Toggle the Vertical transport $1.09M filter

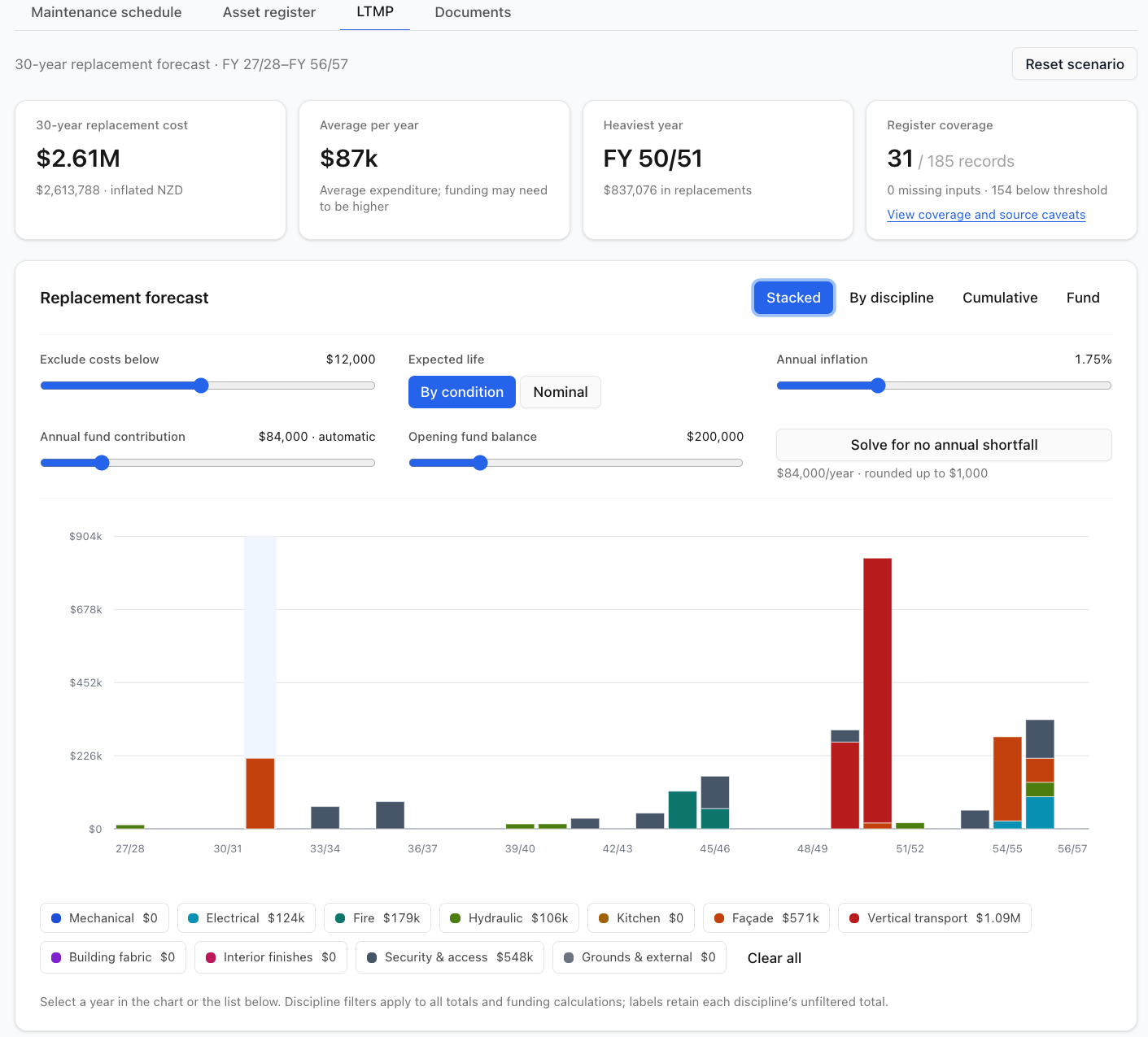point(935,918)
